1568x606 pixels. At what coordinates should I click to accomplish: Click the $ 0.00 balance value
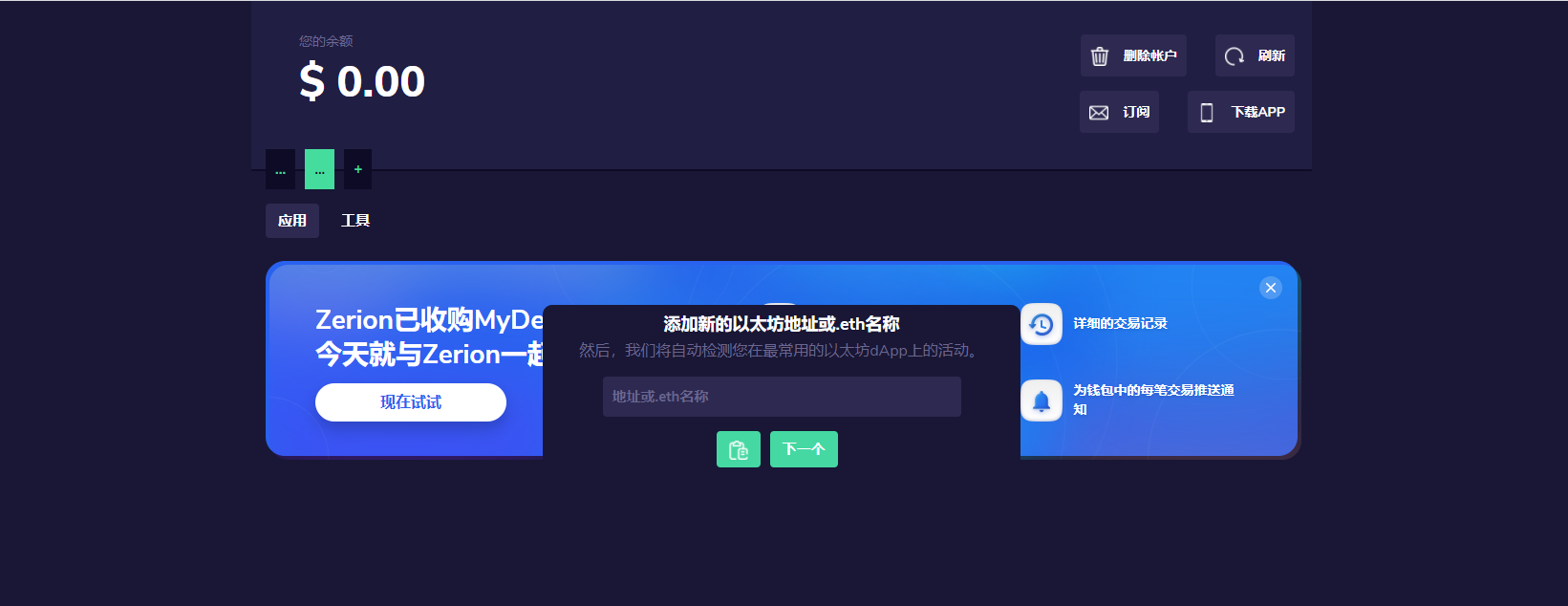(362, 81)
